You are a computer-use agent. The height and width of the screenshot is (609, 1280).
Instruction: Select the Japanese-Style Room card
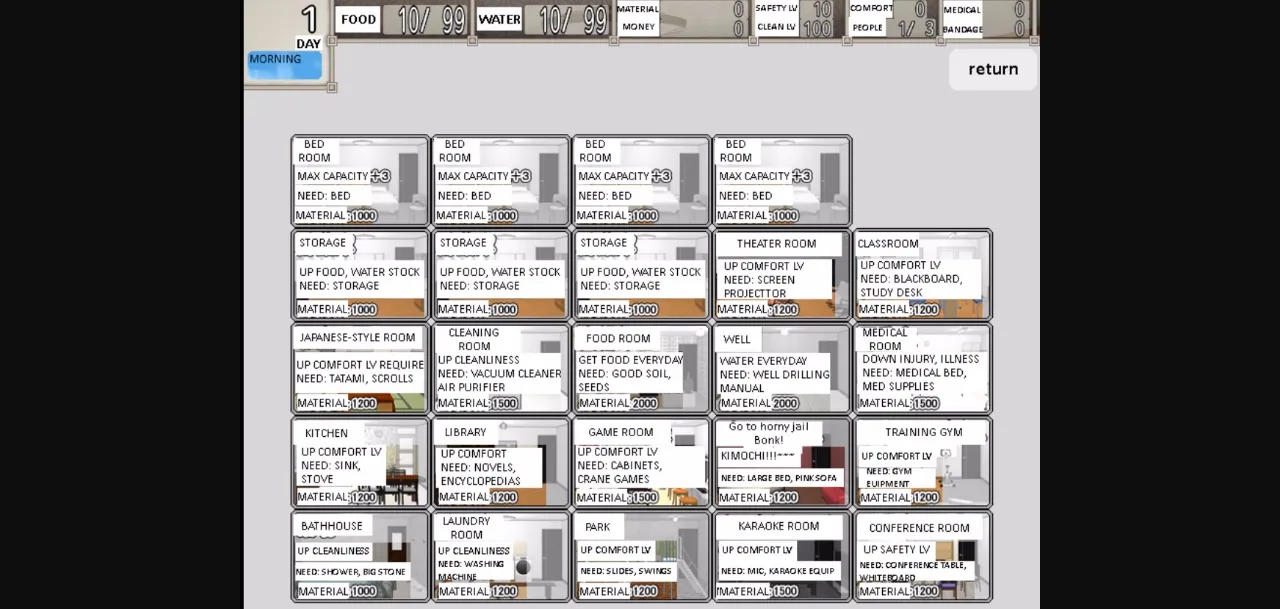[360, 369]
